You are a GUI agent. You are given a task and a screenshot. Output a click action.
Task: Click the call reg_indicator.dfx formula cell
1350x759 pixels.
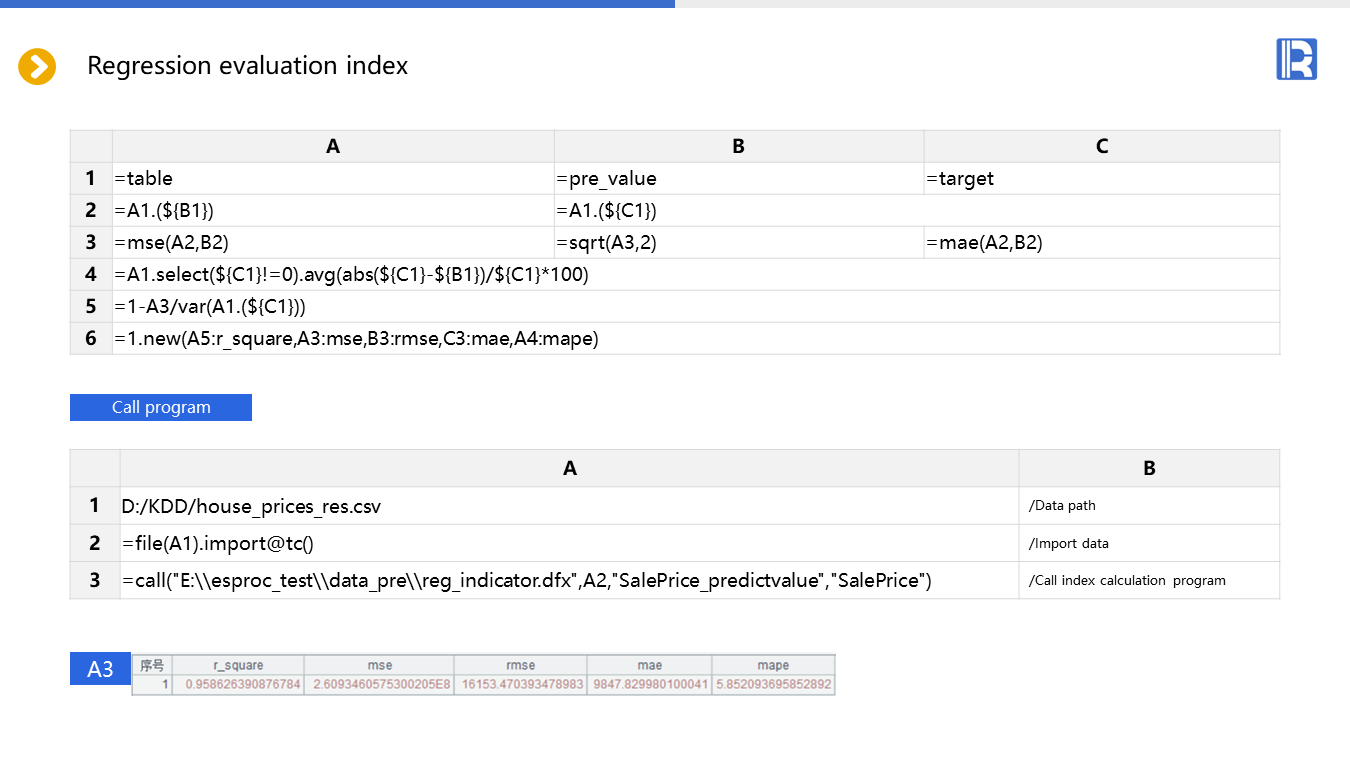pos(569,580)
